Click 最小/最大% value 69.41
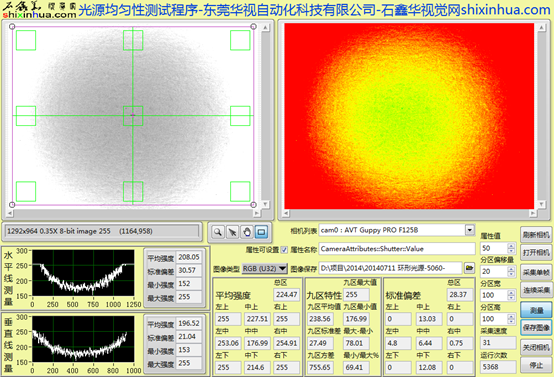 [356, 367]
